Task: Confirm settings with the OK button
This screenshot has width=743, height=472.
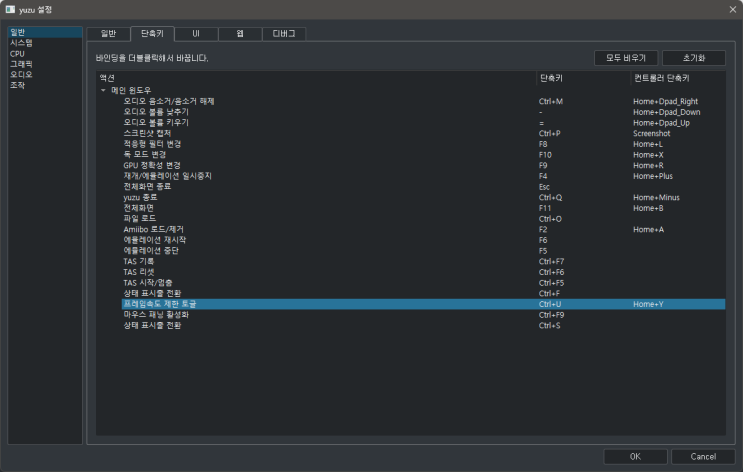Action: click(x=635, y=456)
